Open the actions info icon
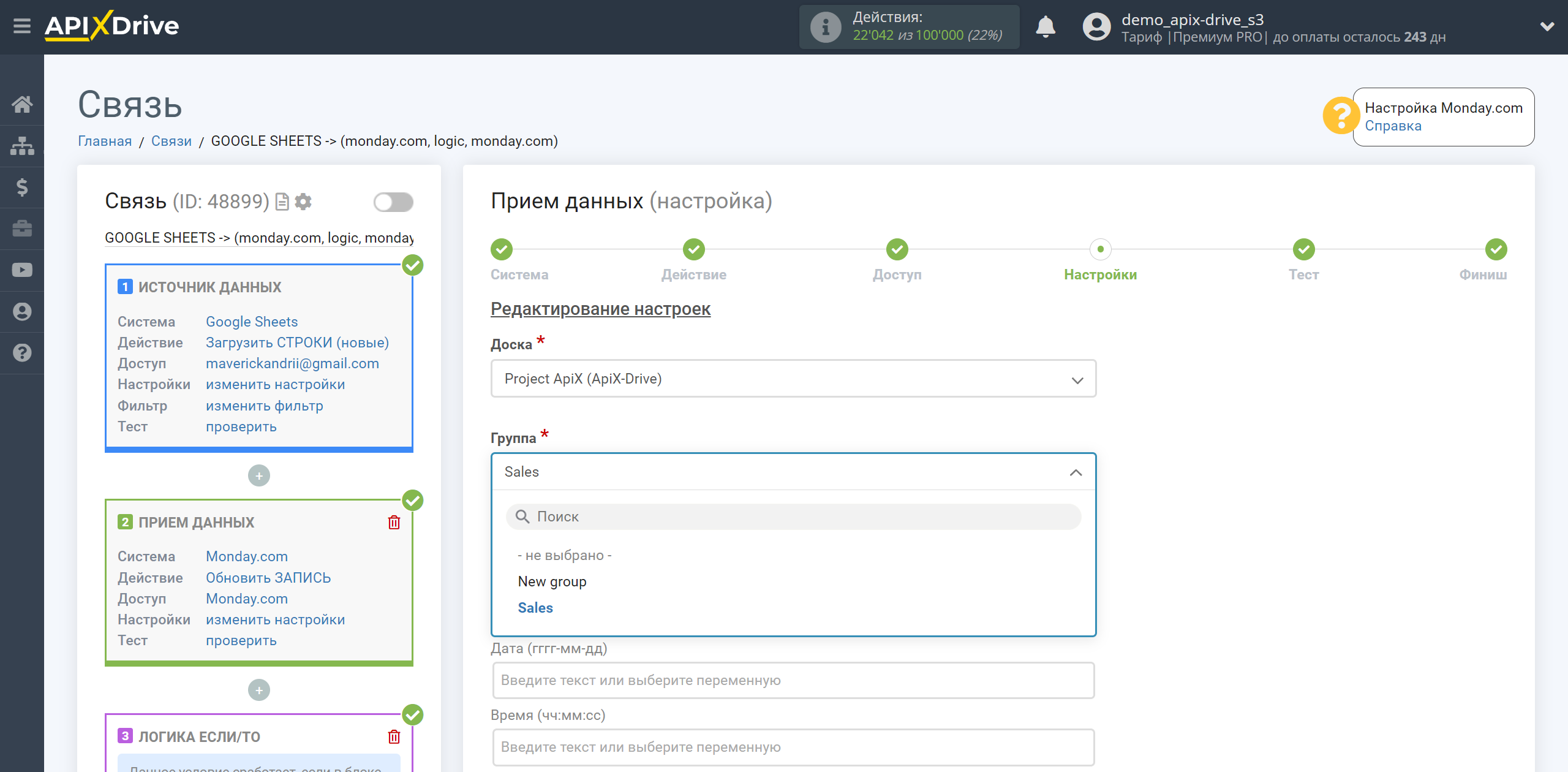The height and width of the screenshot is (772, 1568). pos(826,27)
